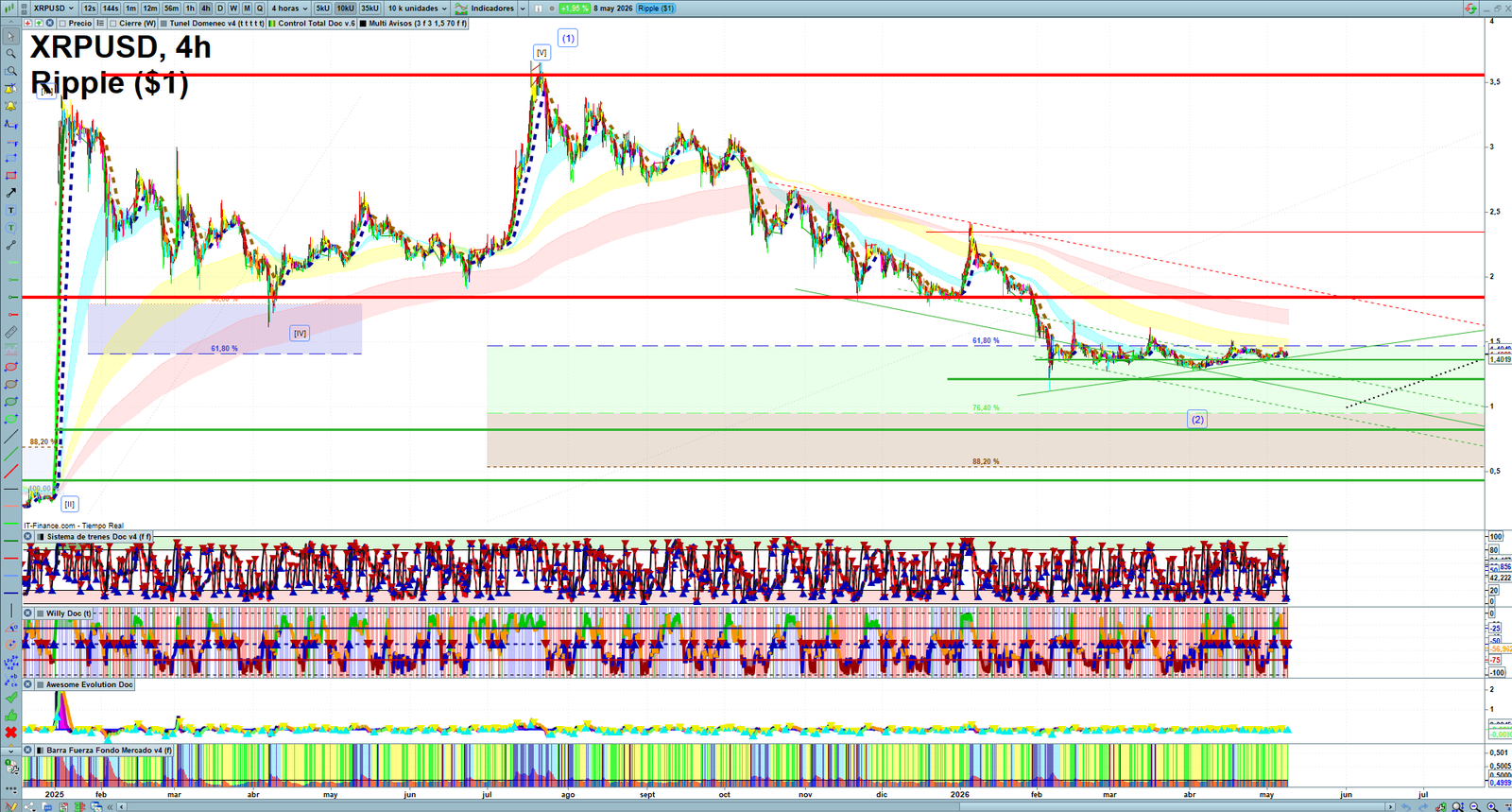Open the Indicadores menu
The height and width of the screenshot is (812, 1512).
[485, 9]
